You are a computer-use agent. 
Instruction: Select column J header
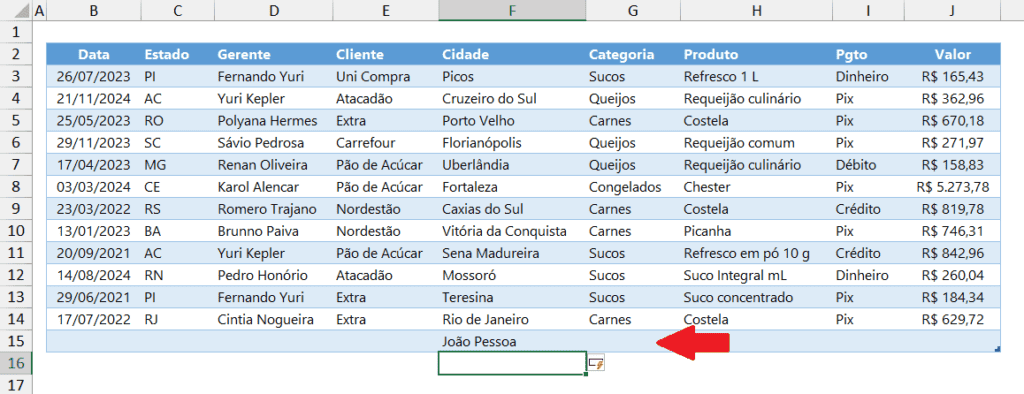click(x=952, y=10)
